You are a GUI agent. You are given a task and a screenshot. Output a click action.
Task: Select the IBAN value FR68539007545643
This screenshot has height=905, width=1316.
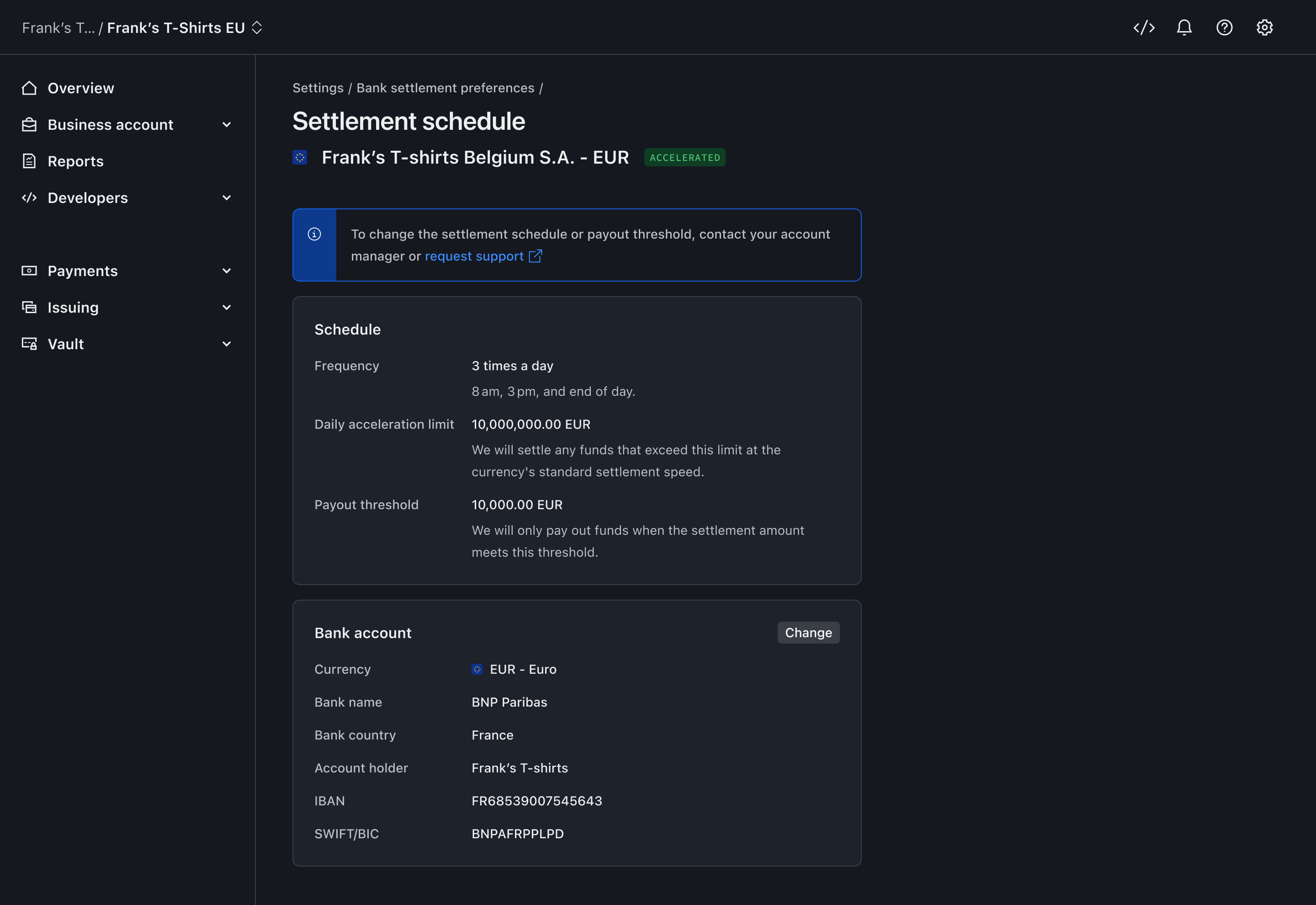[537, 801]
